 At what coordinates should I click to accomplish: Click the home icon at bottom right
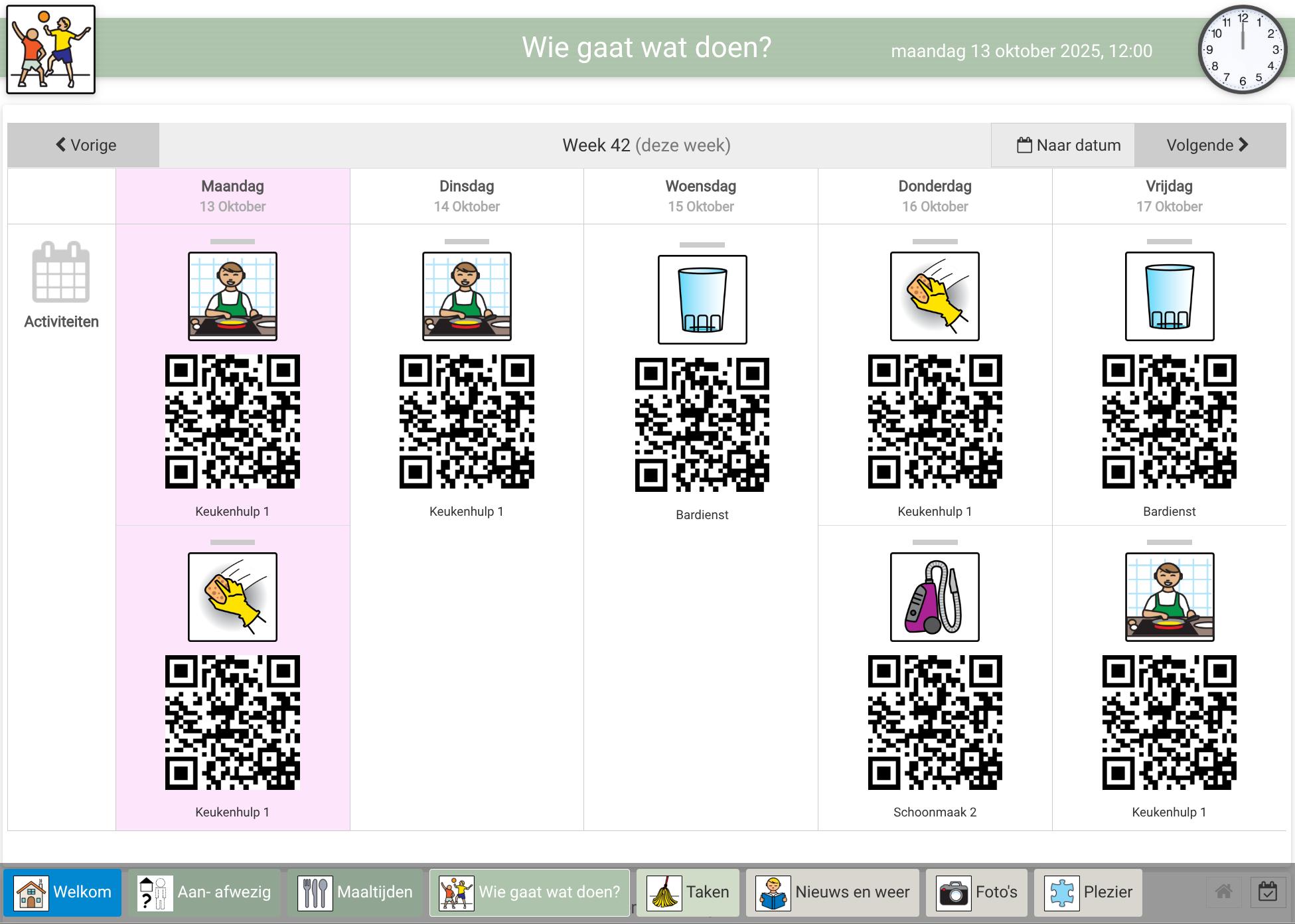click(1223, 891)
